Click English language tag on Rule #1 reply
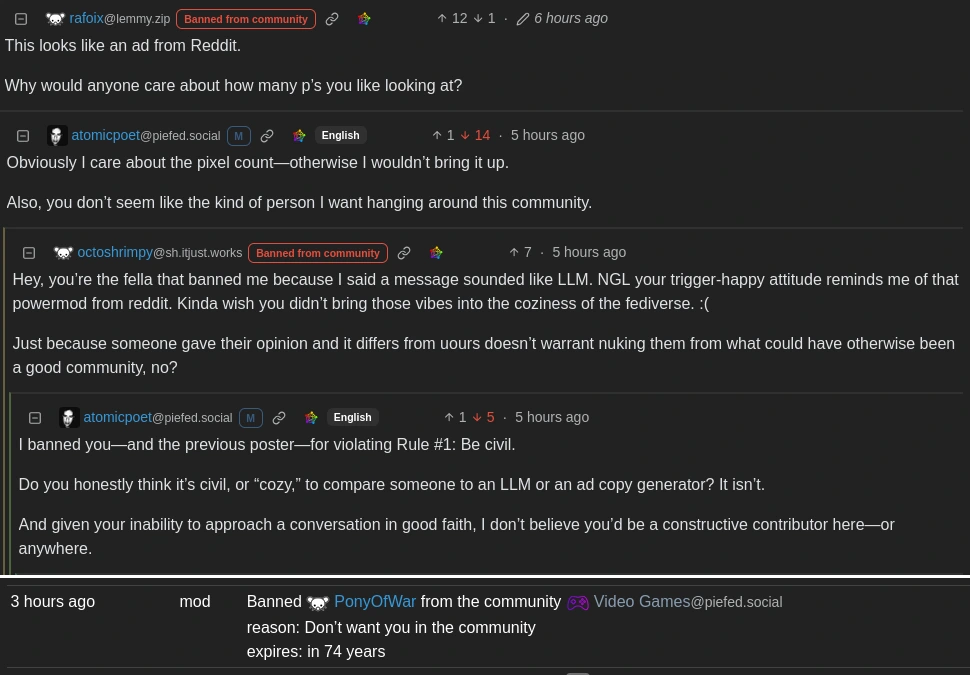The width and height of the screenshot is (970, 675). click(x=352, y=417)
